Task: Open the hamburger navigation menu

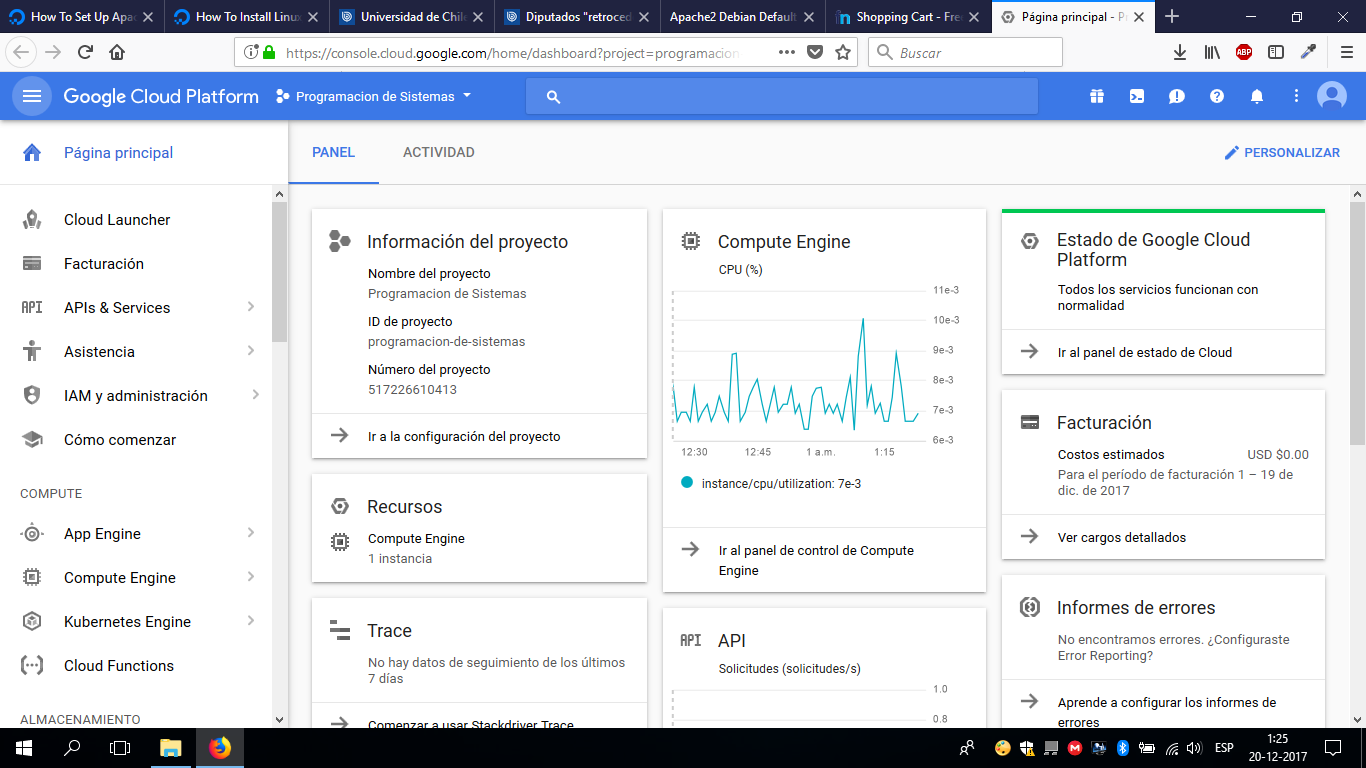Action: 32,96
